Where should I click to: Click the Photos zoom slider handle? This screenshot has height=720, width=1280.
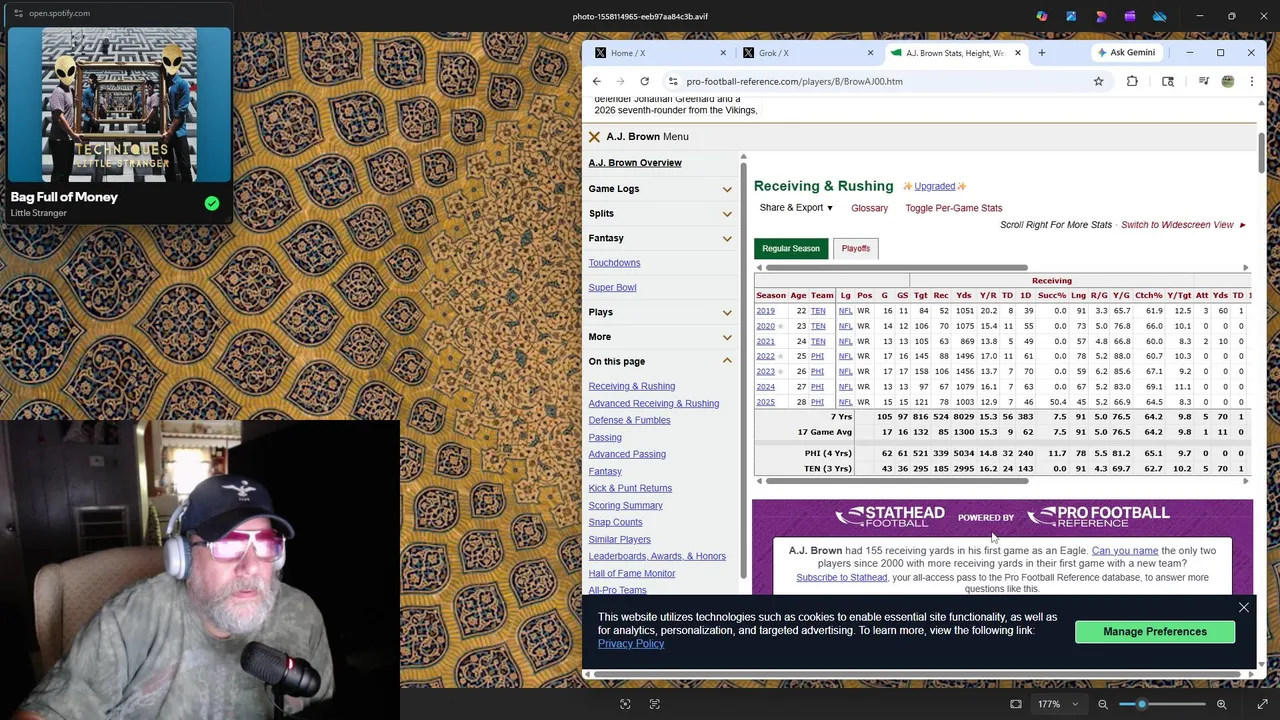tap(1142, 704)
